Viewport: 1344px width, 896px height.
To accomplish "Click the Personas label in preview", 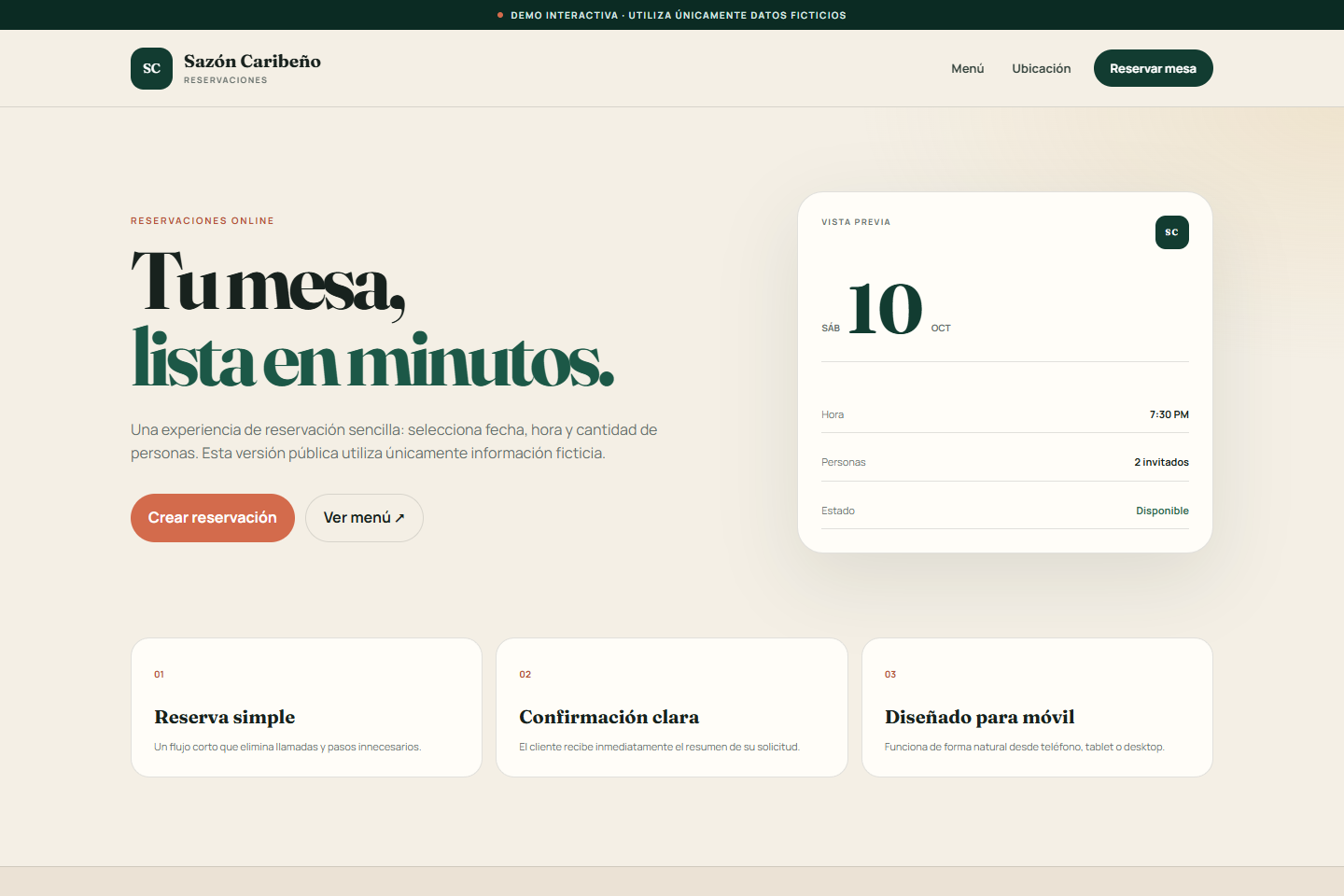I will [x=844, y=462].
